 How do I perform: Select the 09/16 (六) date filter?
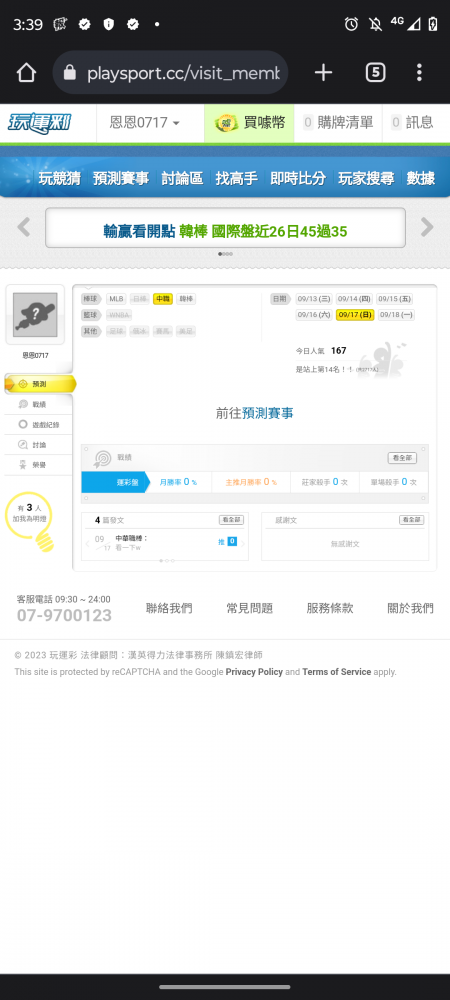pyautogui.click(x=314, y=314)
